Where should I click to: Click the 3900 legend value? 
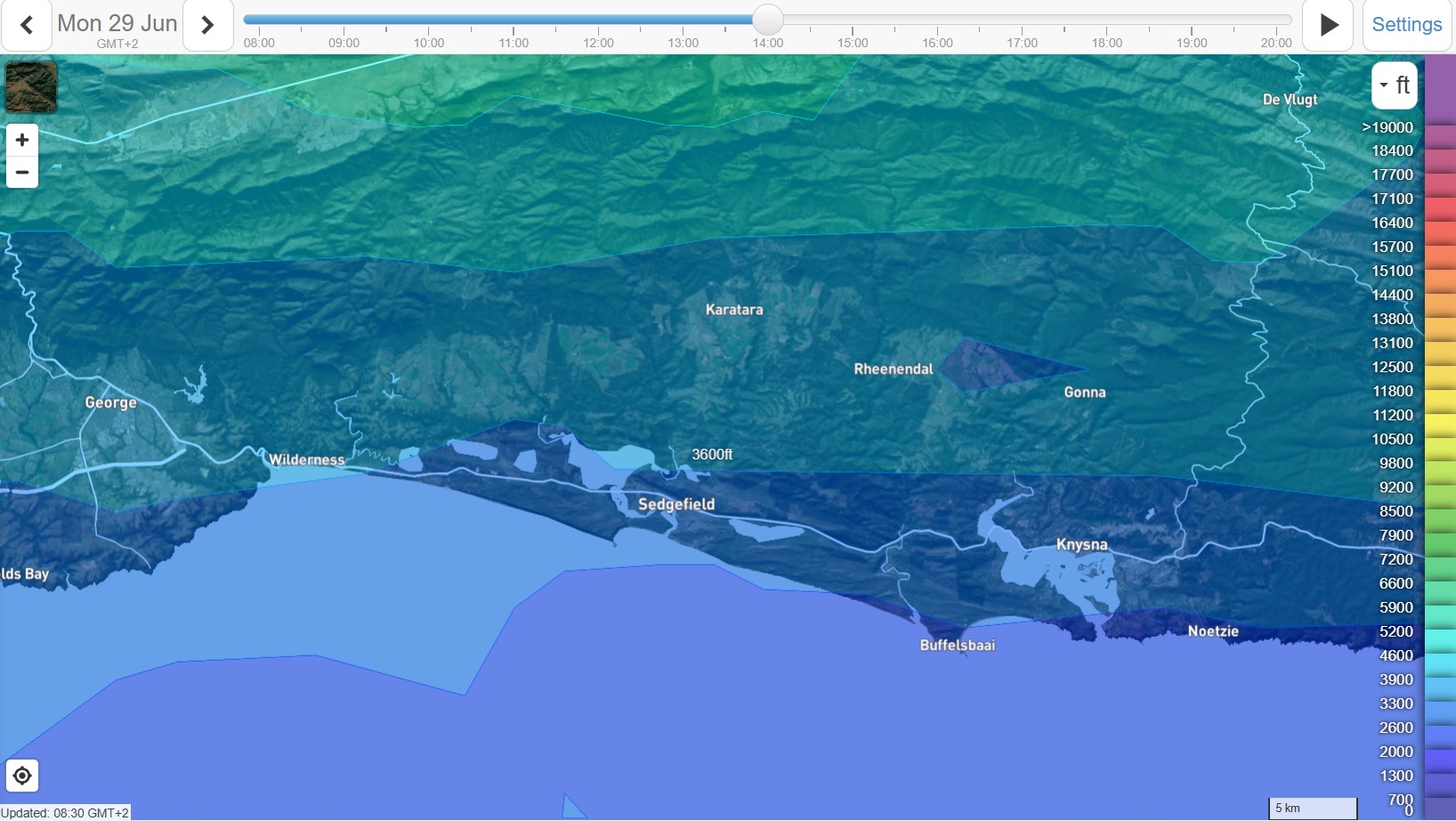tap(1396, 679)
